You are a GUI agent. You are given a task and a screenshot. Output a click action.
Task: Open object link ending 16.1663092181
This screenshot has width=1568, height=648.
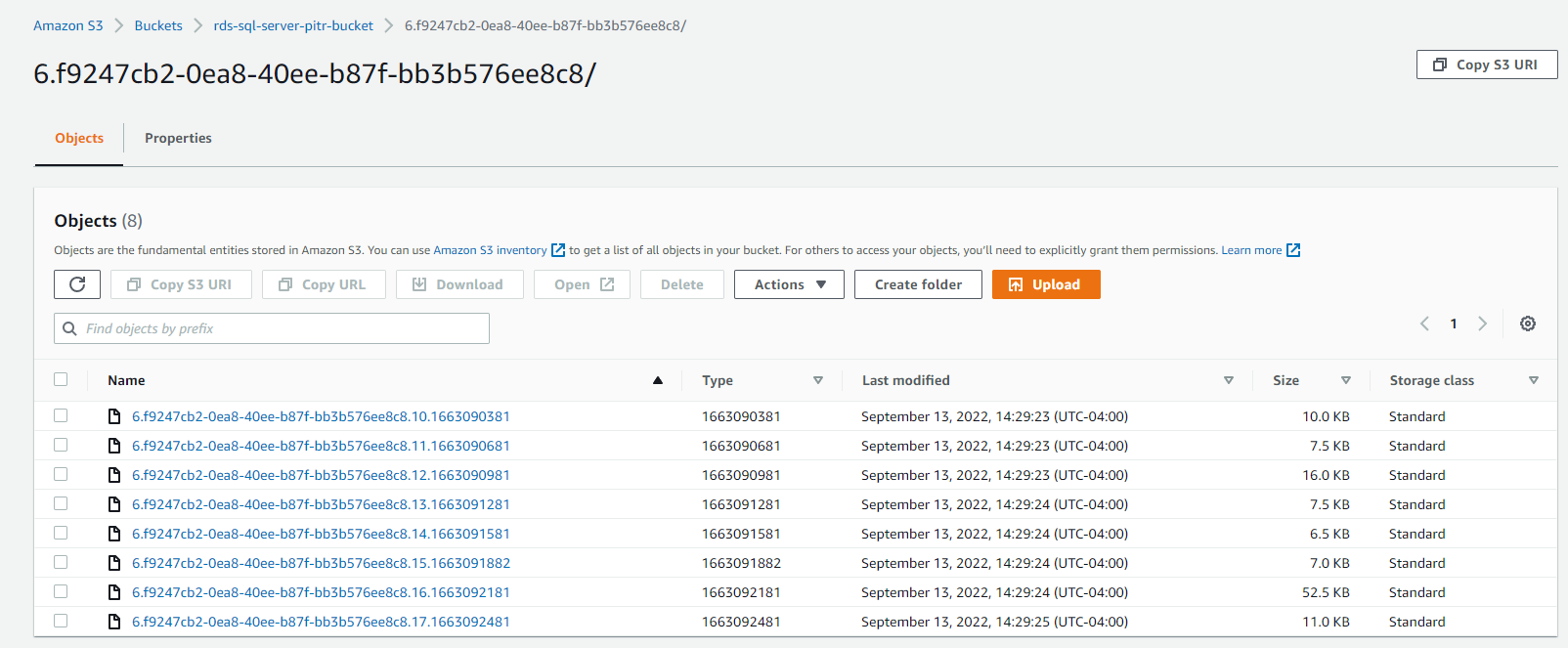click(x=321, y=592)
